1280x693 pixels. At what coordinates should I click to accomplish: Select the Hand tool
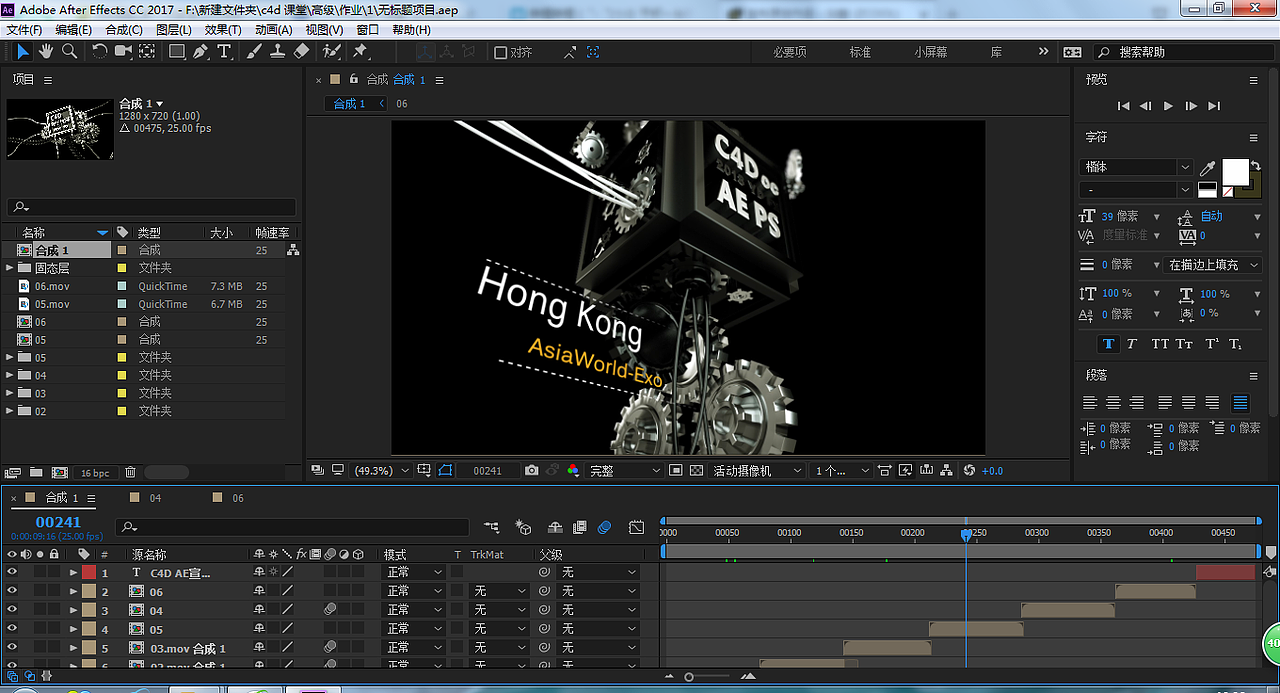point(46,51)
